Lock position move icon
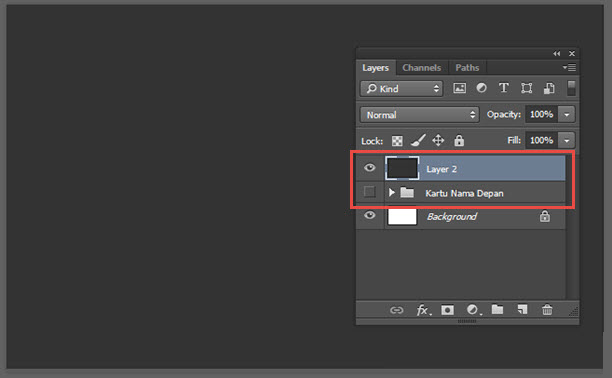 tap(438, 140)
